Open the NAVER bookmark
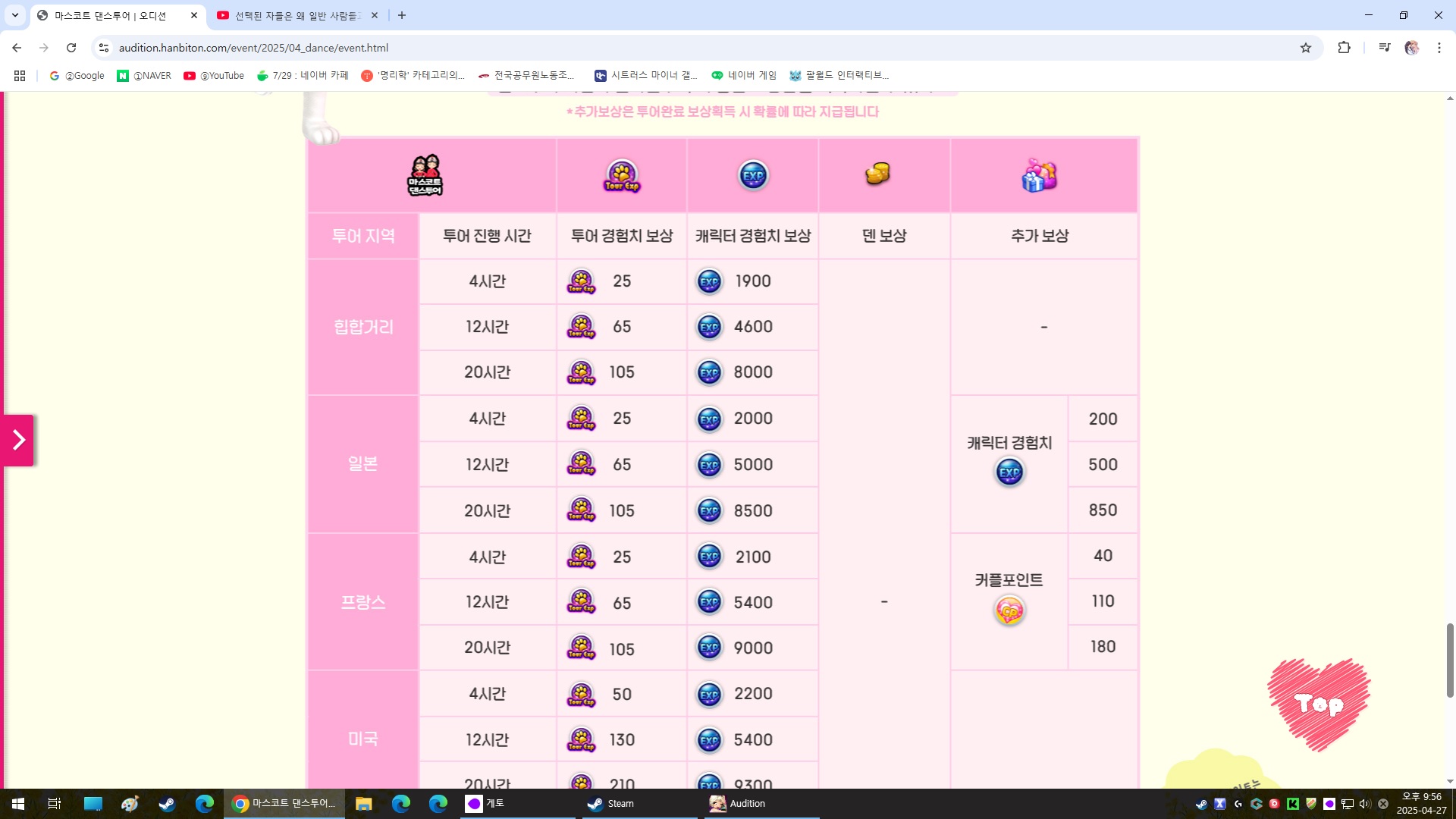Viewport: 1456px width, 819px height. 144,76
